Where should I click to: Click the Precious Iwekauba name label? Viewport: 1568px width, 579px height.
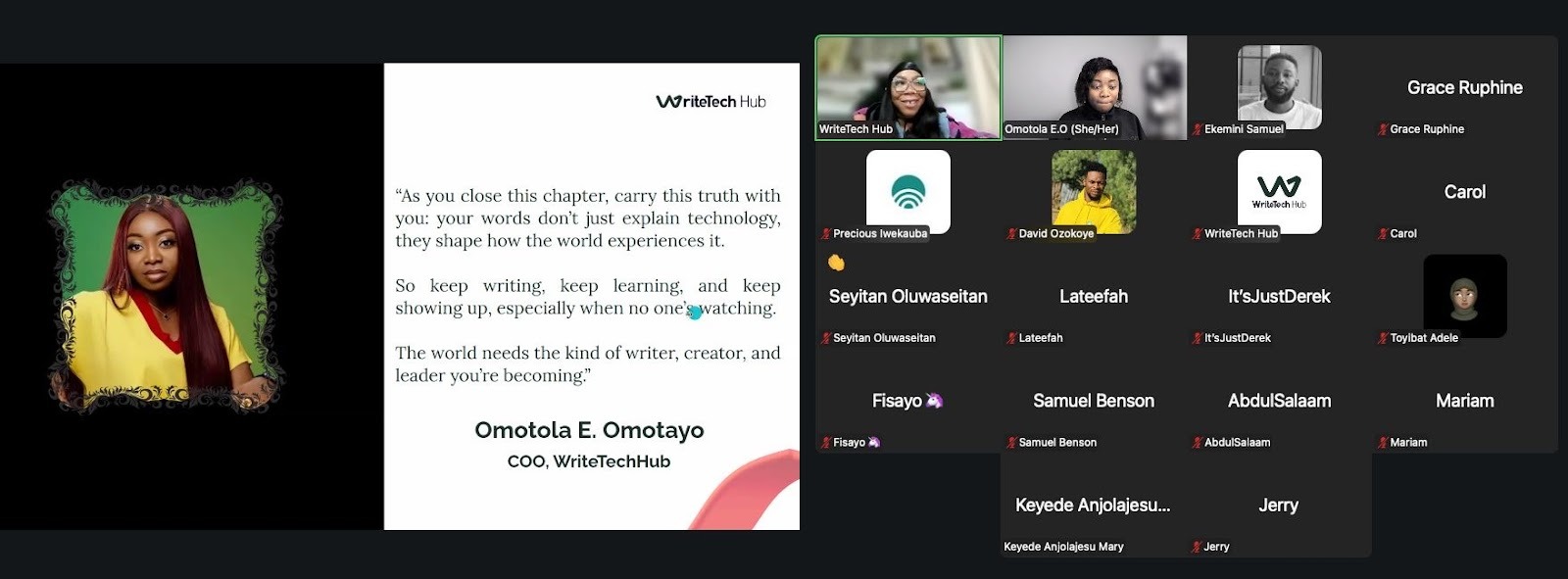880,234
